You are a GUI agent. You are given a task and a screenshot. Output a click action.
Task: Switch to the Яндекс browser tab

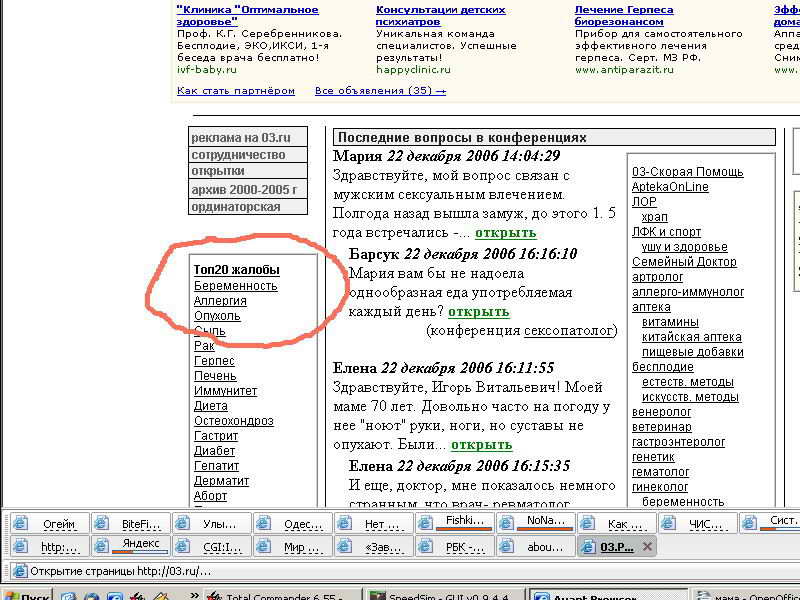tap(140, 545)
